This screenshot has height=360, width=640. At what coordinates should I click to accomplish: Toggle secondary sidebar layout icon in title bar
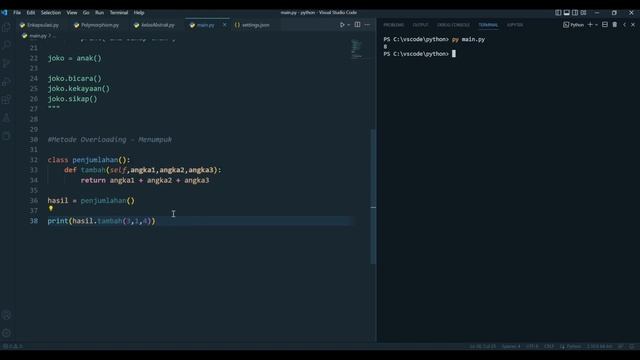coord(575,13)
